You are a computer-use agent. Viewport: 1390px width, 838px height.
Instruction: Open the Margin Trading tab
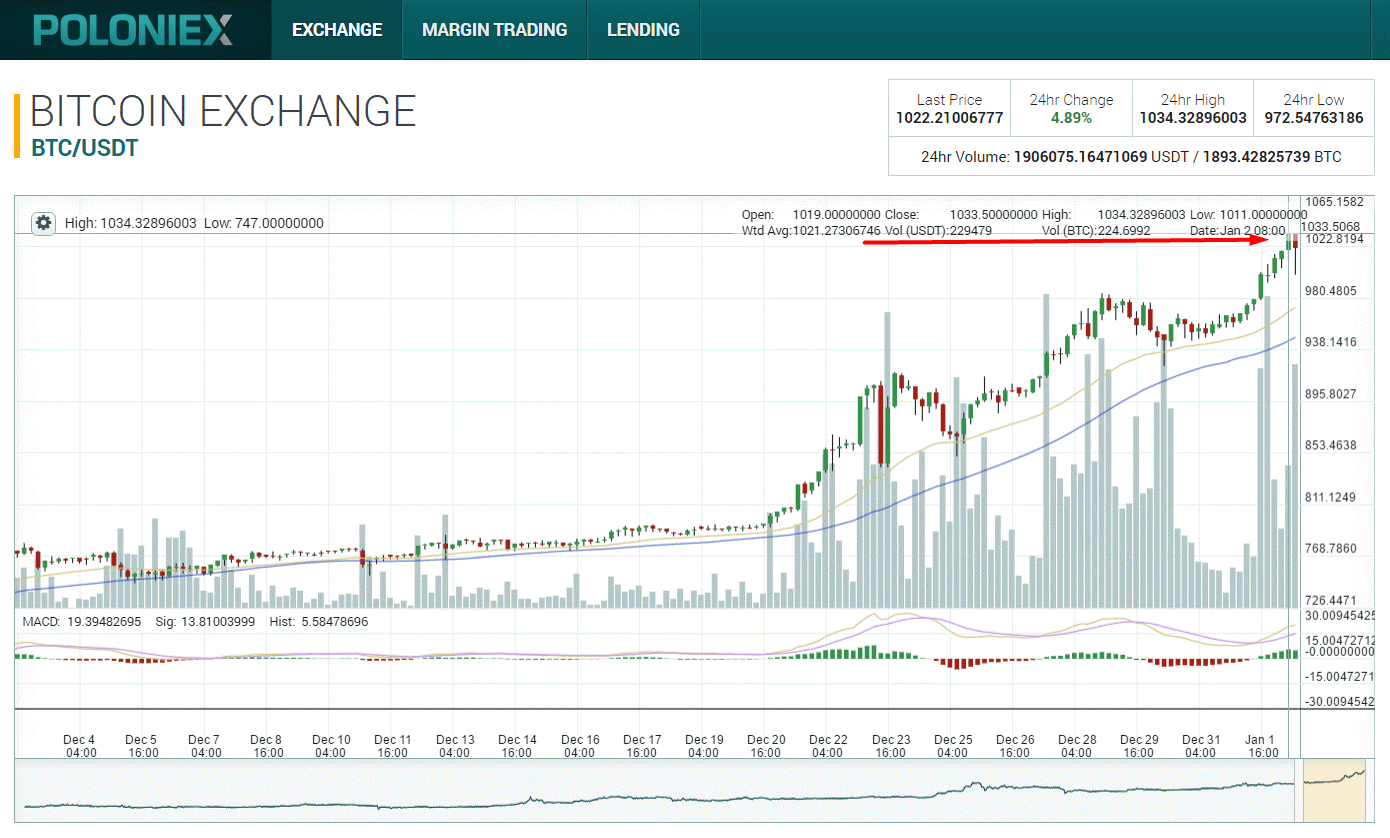[494, 30]
